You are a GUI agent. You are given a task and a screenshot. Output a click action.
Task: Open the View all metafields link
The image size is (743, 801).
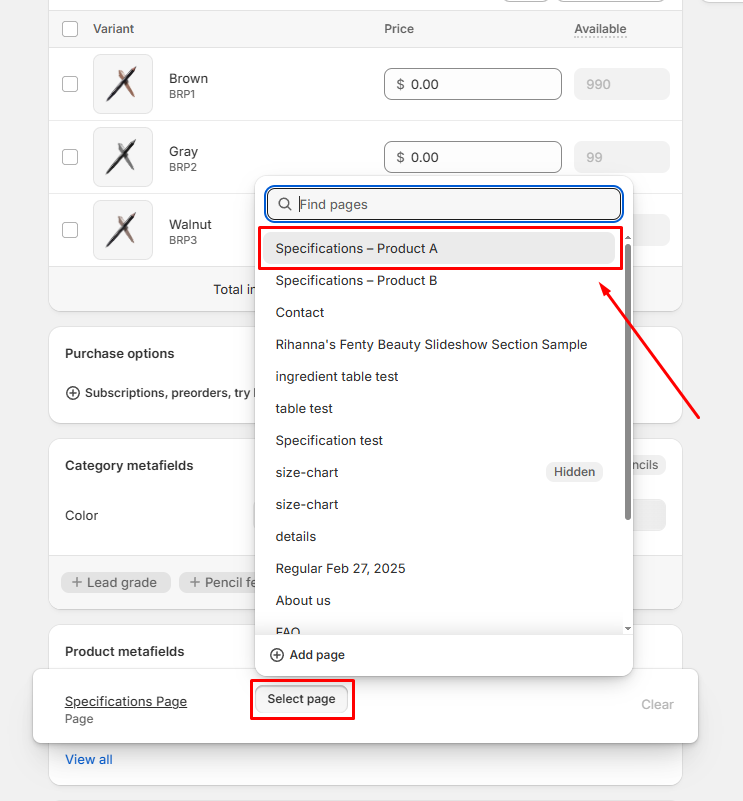[89, 759]
